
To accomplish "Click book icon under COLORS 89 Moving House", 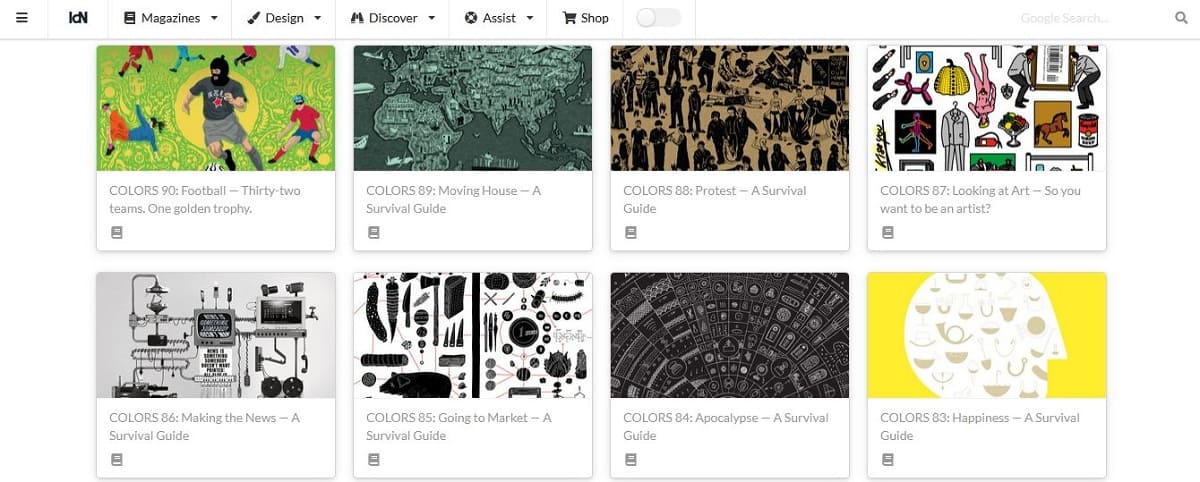I will [x=374, y=233].
